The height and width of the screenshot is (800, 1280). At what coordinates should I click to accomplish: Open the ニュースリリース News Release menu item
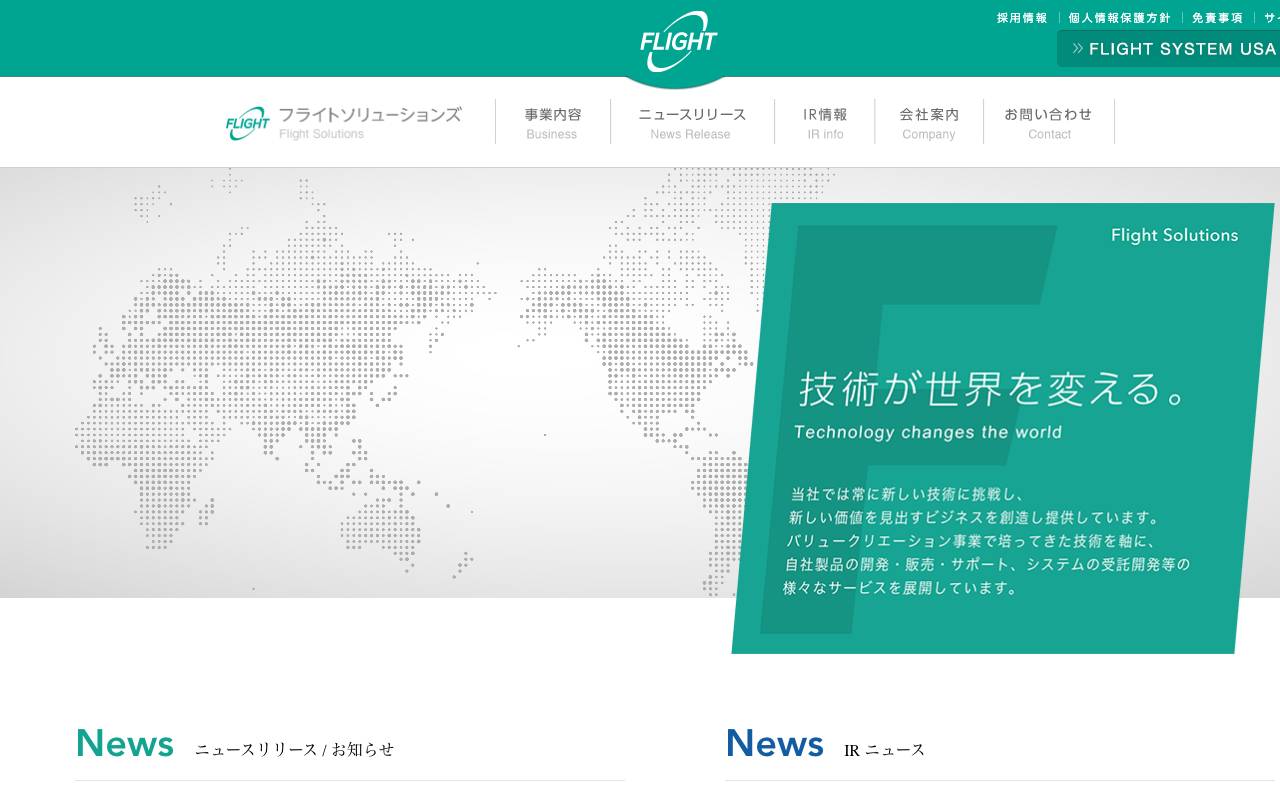692,122
